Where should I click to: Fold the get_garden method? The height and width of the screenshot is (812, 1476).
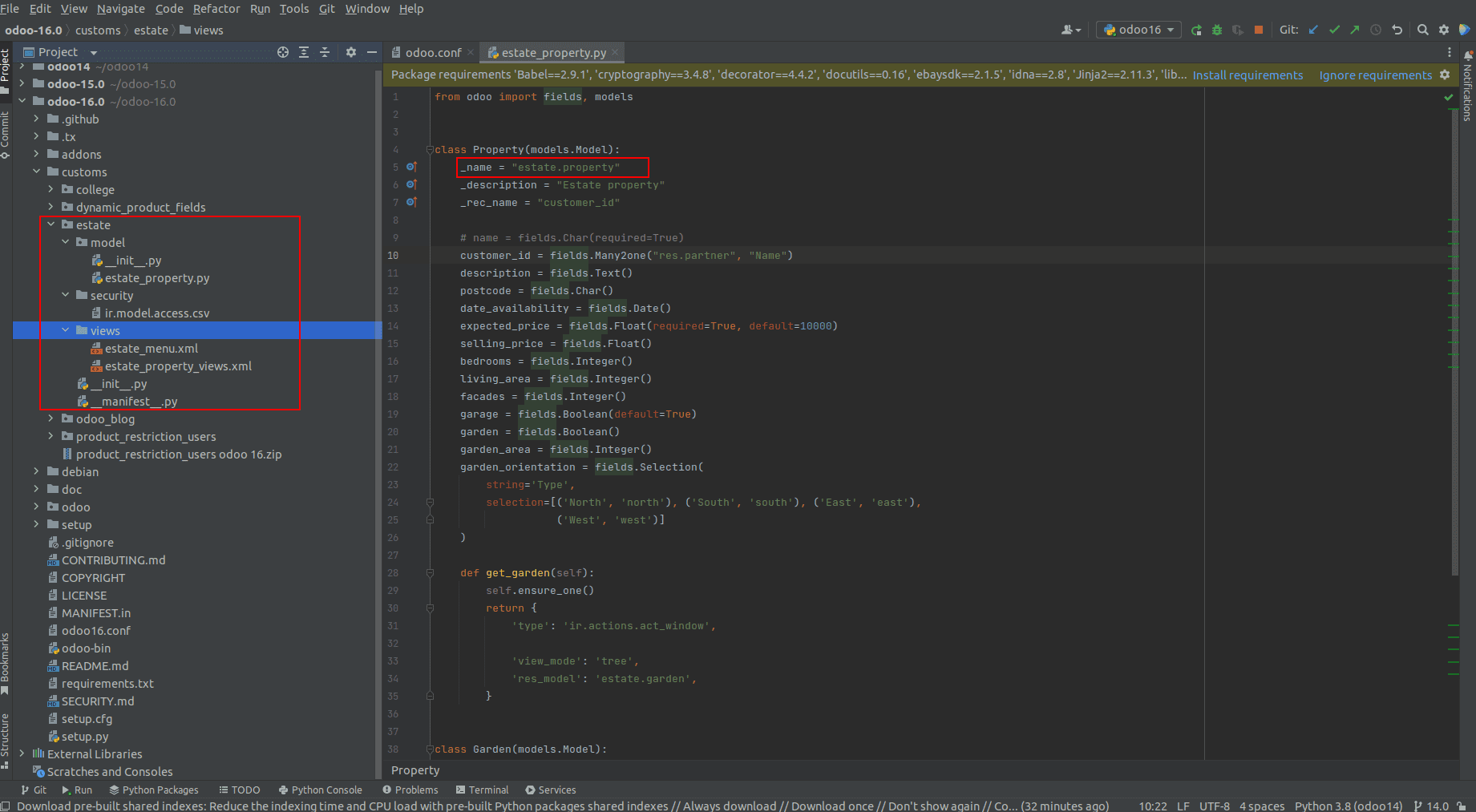[x=431, y=572]
